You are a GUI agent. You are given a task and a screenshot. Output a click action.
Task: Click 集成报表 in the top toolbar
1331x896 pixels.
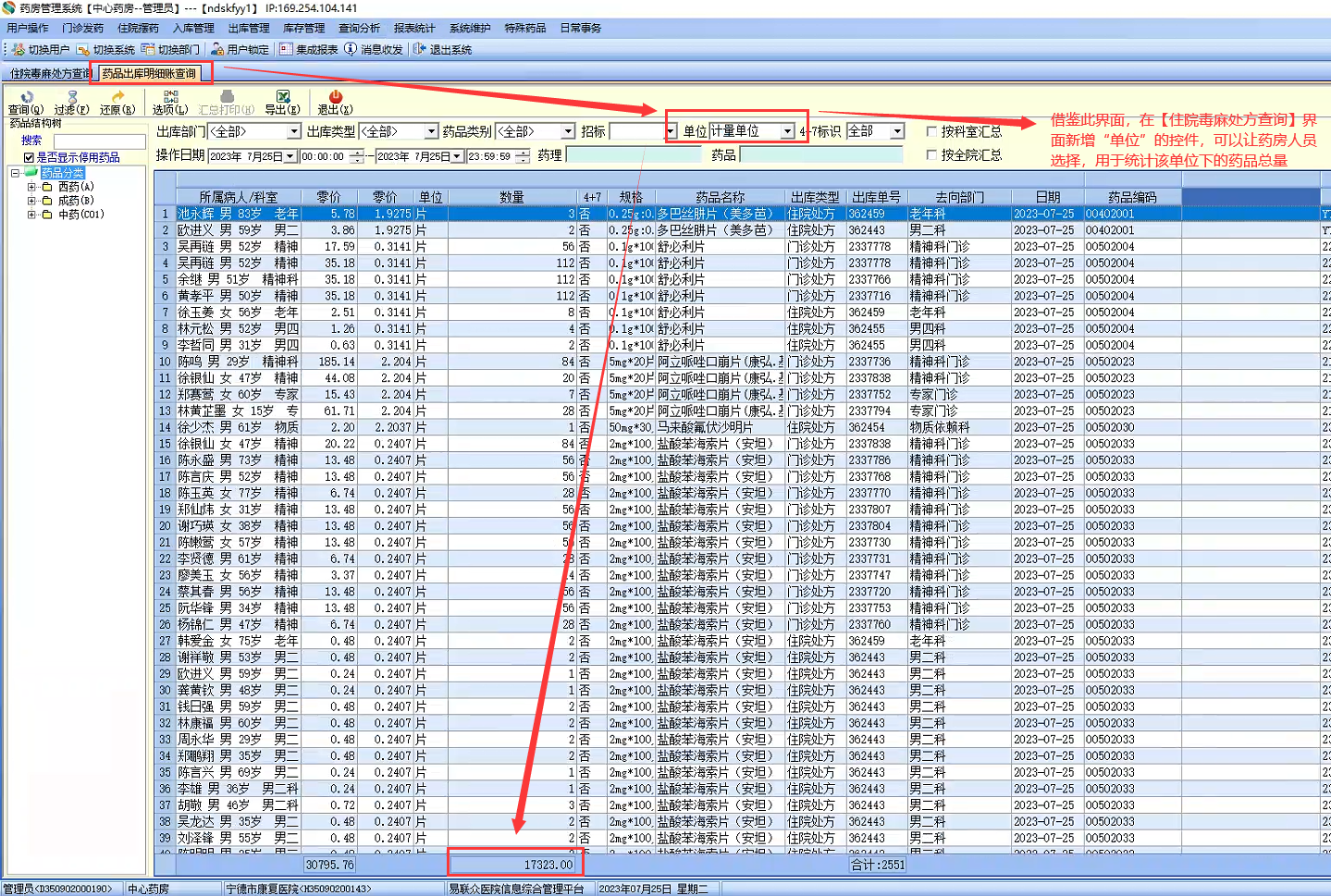(309, 49)
